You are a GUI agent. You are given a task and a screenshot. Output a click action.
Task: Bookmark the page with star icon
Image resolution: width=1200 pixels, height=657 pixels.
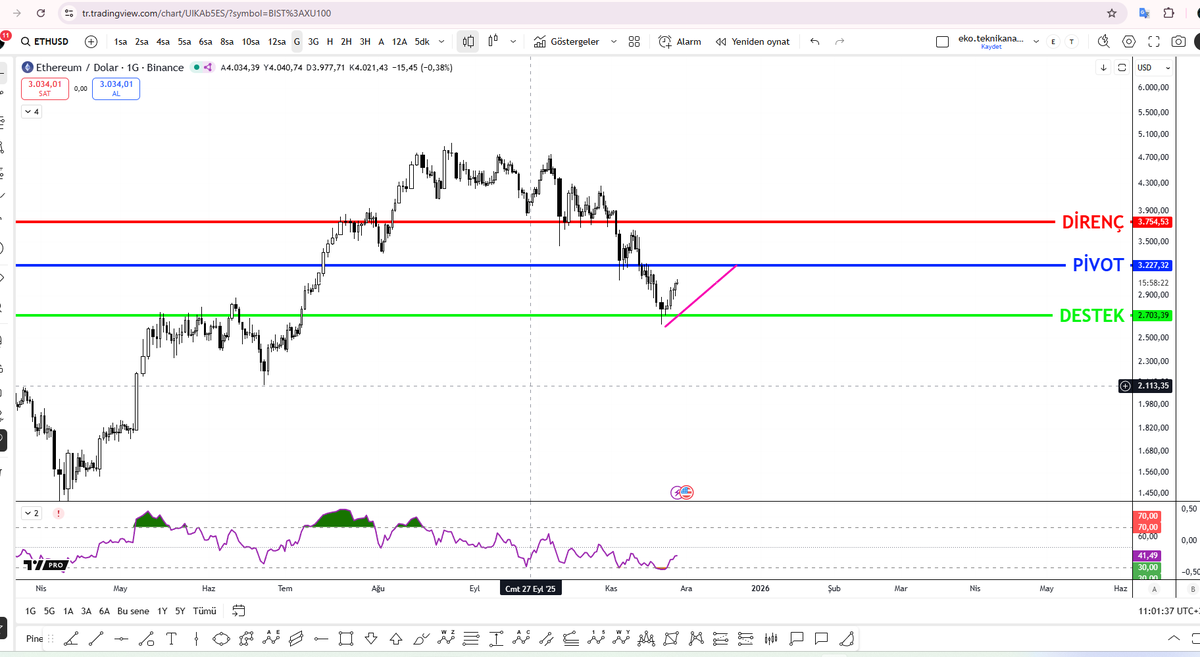[x=1111, y=14]
